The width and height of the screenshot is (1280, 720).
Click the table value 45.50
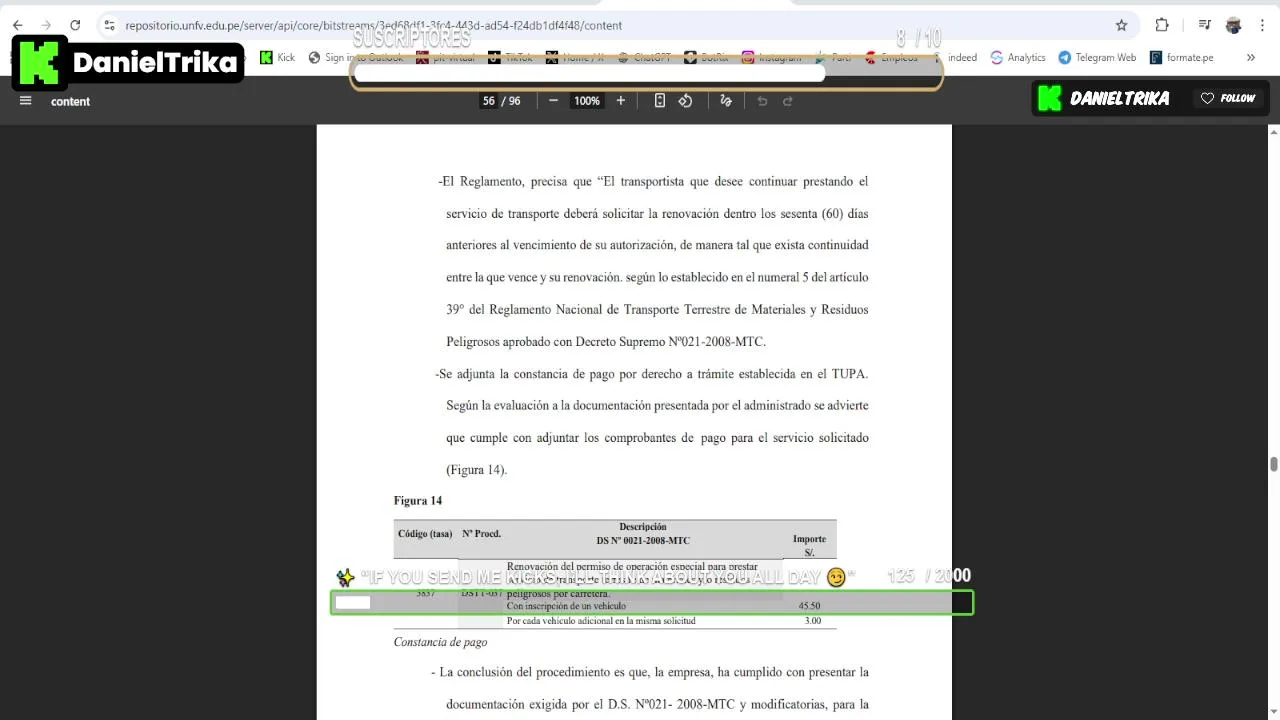pyautogui.click(x=809, y=606)
